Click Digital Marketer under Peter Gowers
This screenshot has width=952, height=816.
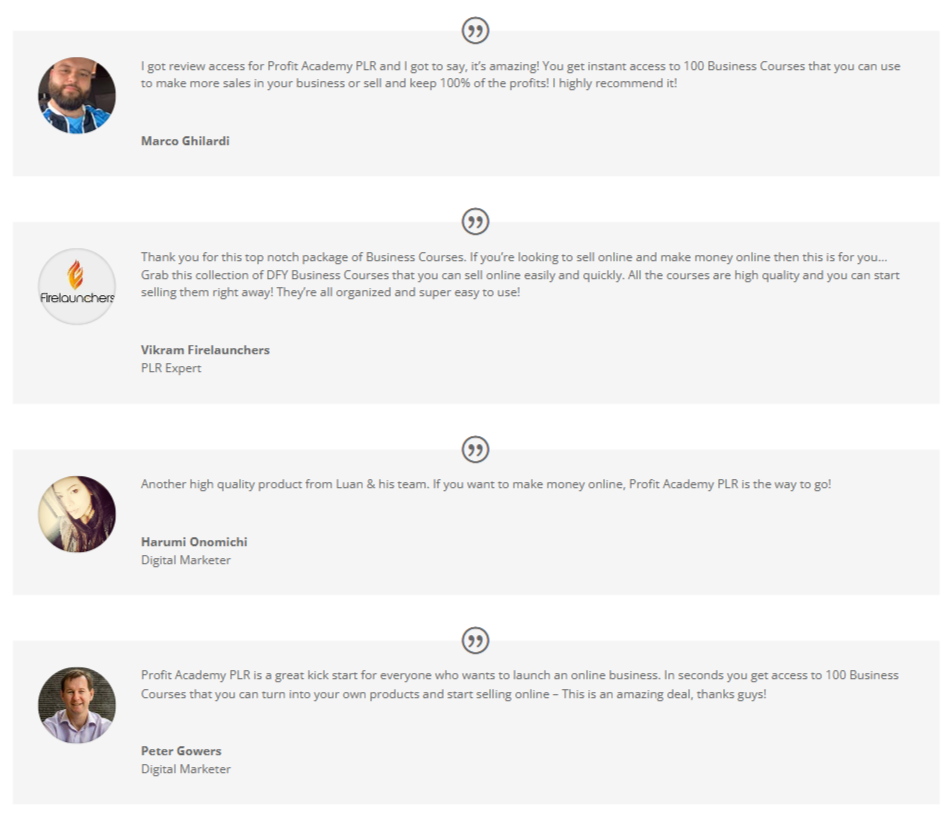pos(186,769)
